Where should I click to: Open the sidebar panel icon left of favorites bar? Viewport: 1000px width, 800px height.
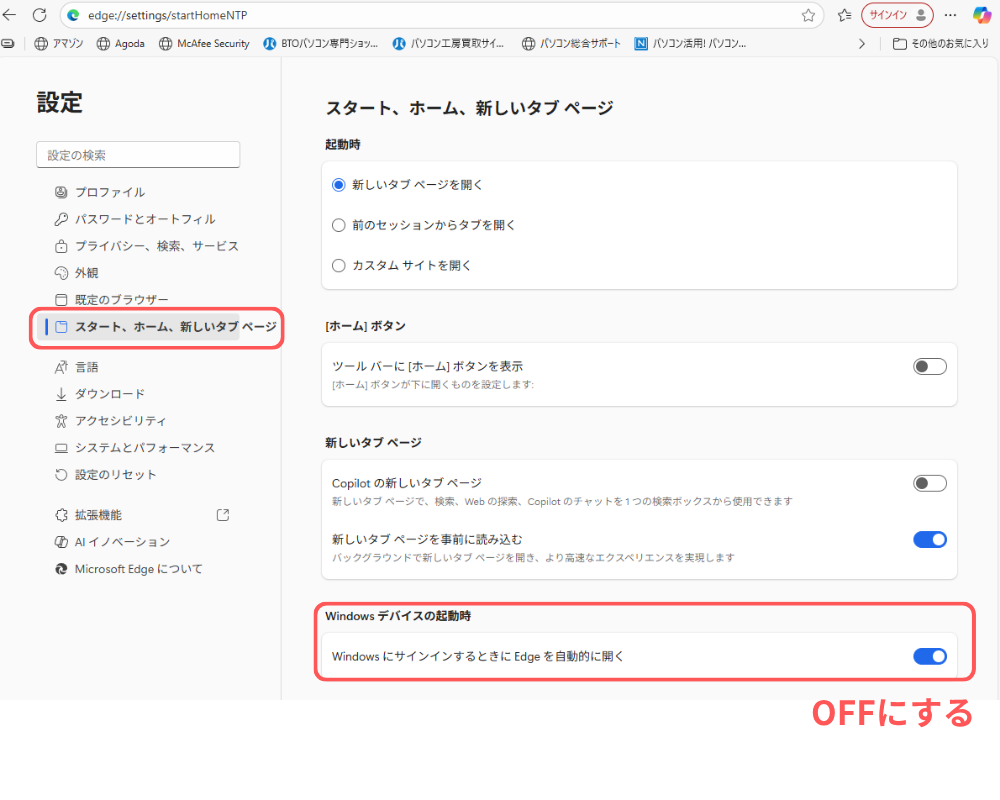pos(9,43)
